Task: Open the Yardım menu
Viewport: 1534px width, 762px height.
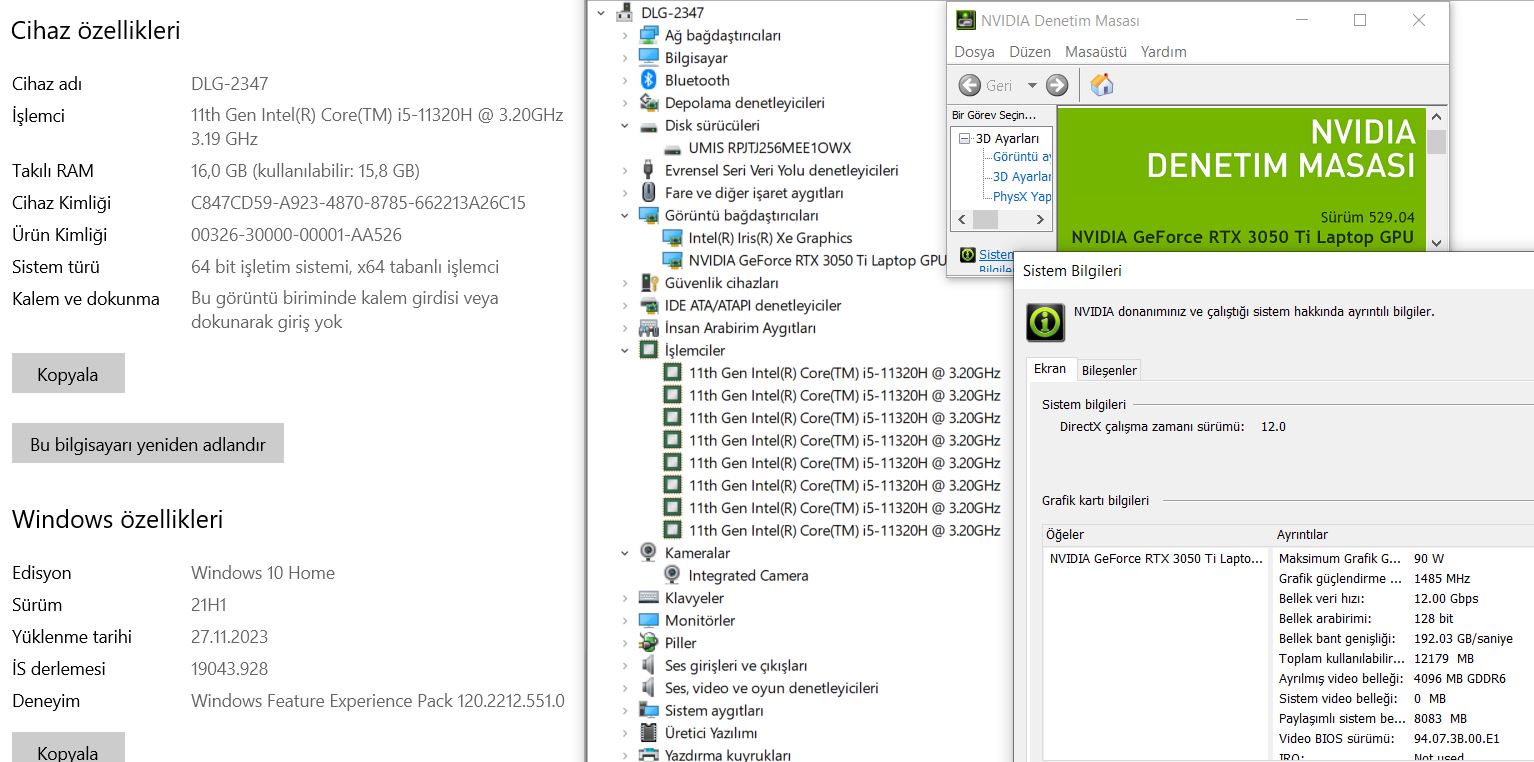Action: pyautogui.click(x=1164, y=52)
